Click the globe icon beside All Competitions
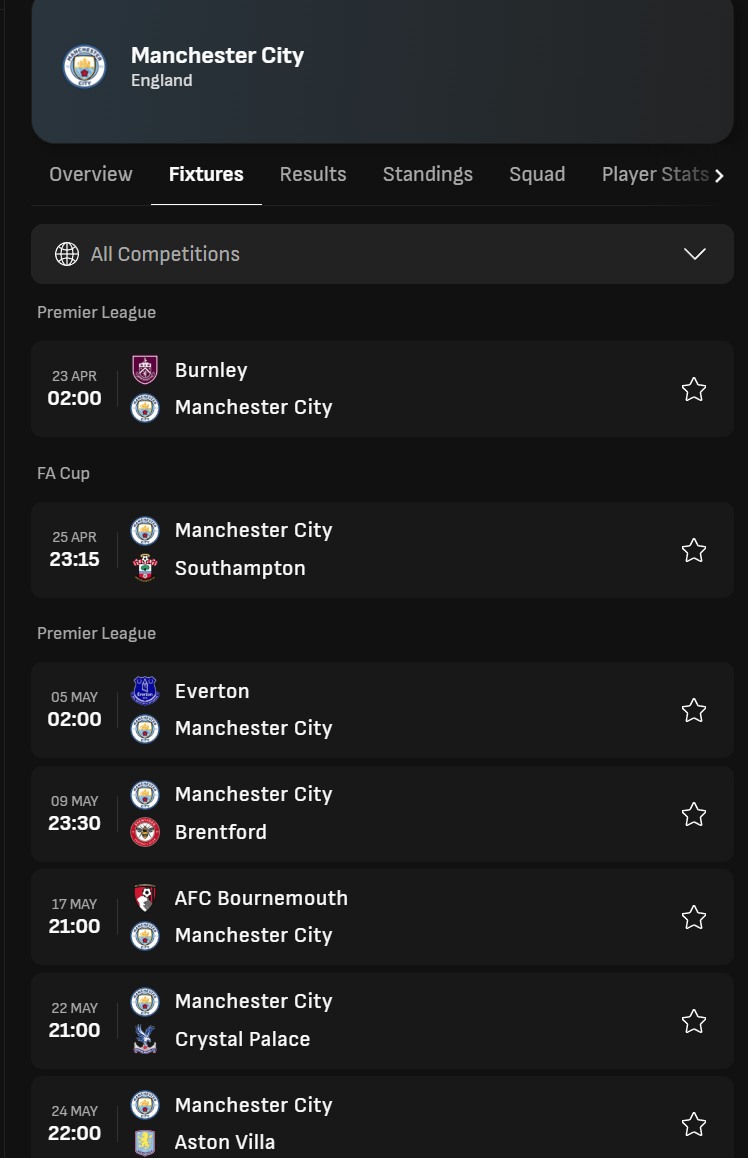The width and height of the screenshot is (748, 1158). pyautogui.click(x=67, y=254)
